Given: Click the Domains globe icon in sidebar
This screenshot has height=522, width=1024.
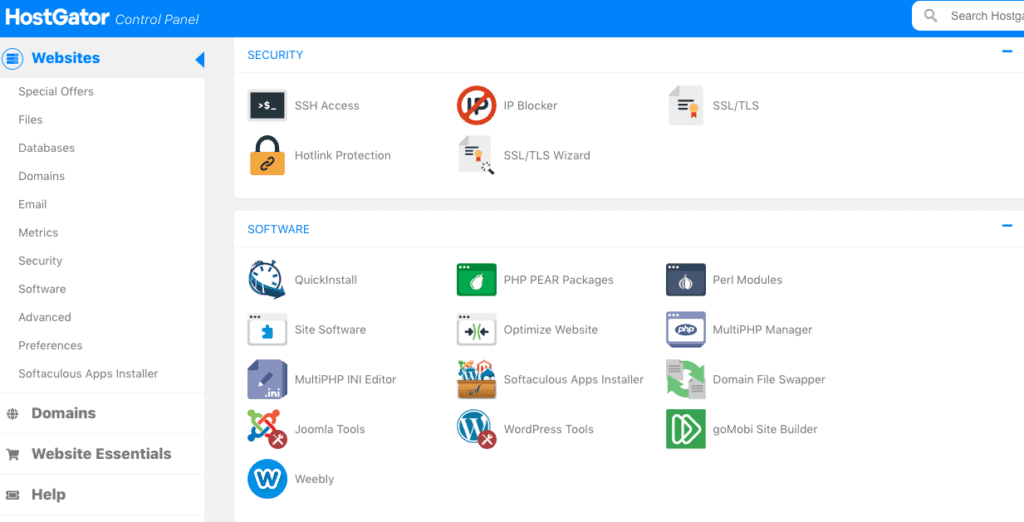Looking at the screenshot, I should (x=12, y=414).
